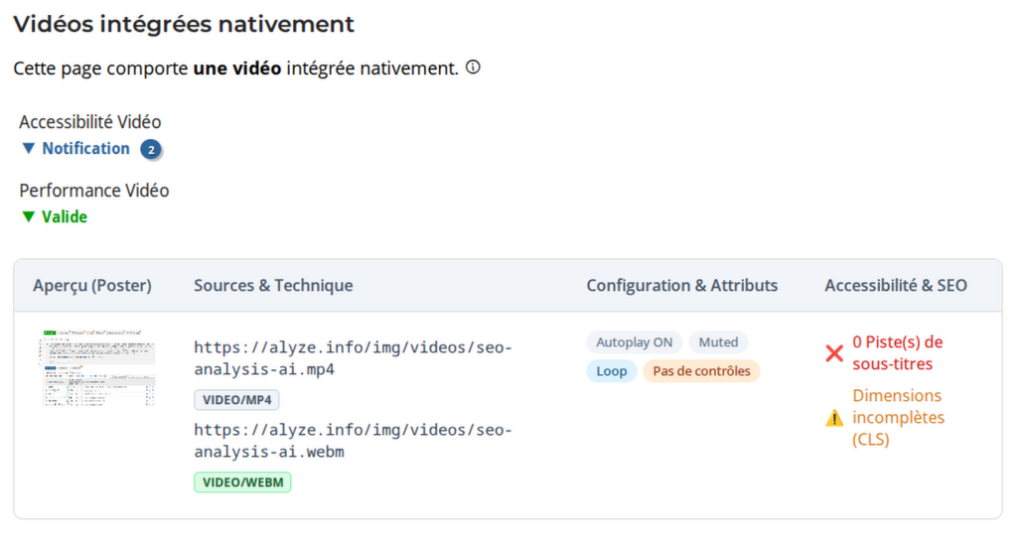Viewport: 1024px width, 545px height.
Task: Expand the Valide performance section
Action: (55, 216)
